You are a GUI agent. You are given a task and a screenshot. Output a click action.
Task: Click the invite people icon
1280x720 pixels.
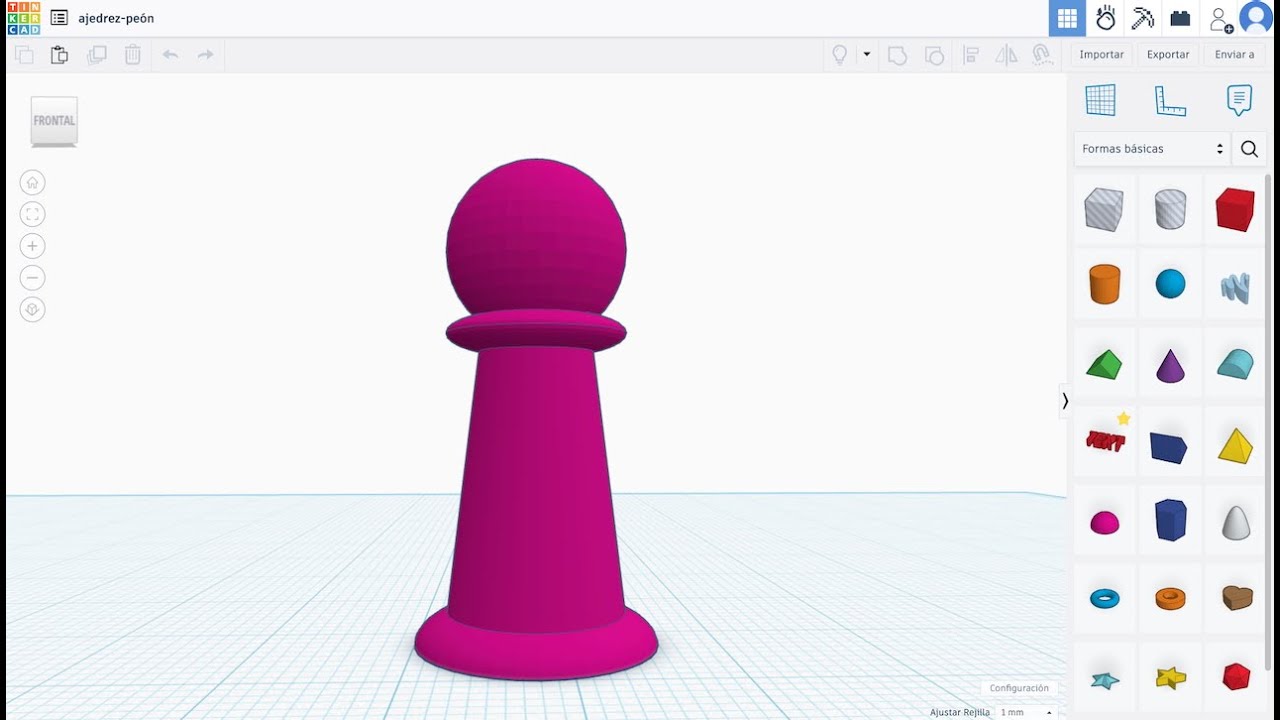[x=1221, y=19]
